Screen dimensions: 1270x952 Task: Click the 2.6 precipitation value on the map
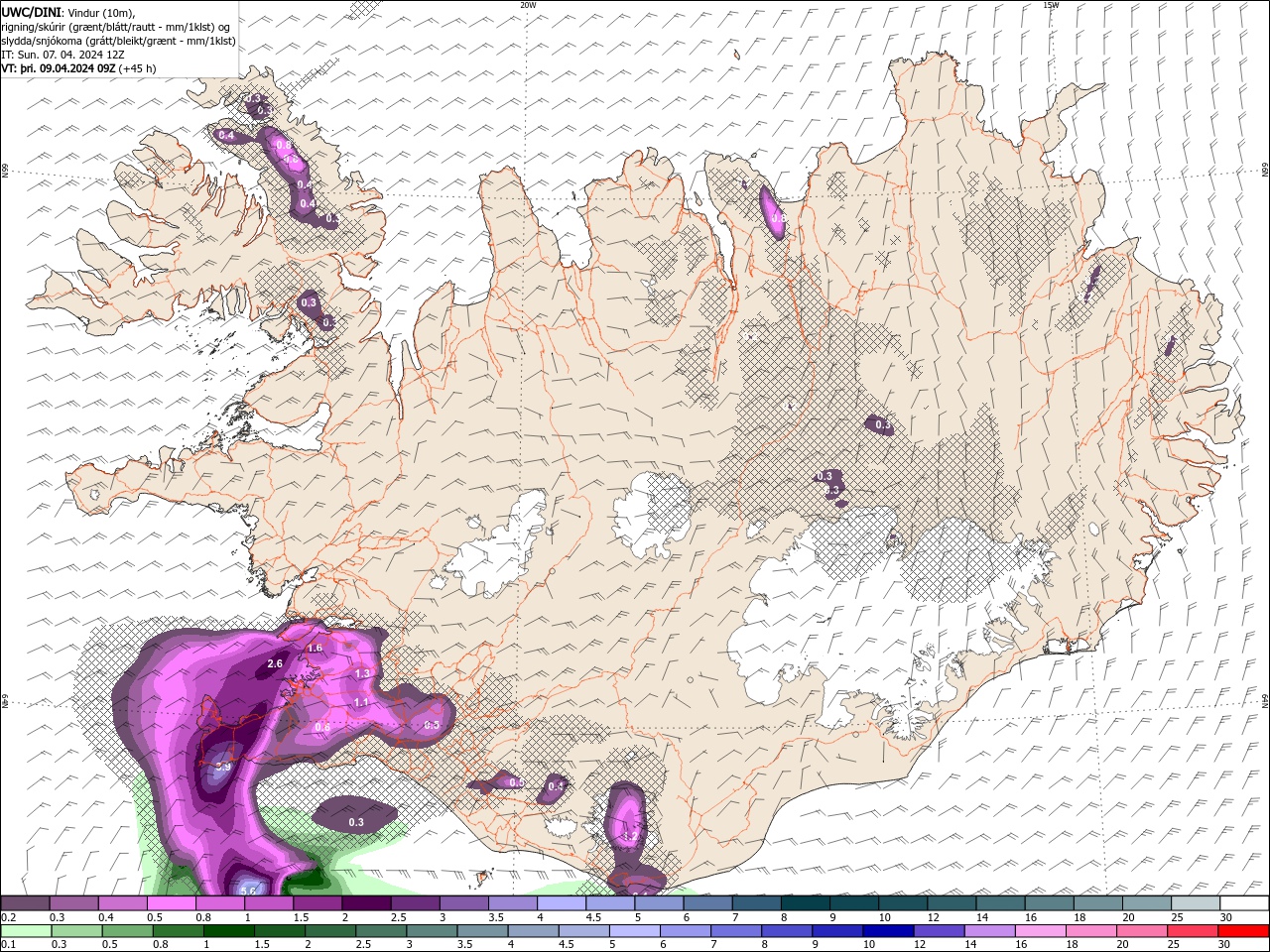pos(276,663)
